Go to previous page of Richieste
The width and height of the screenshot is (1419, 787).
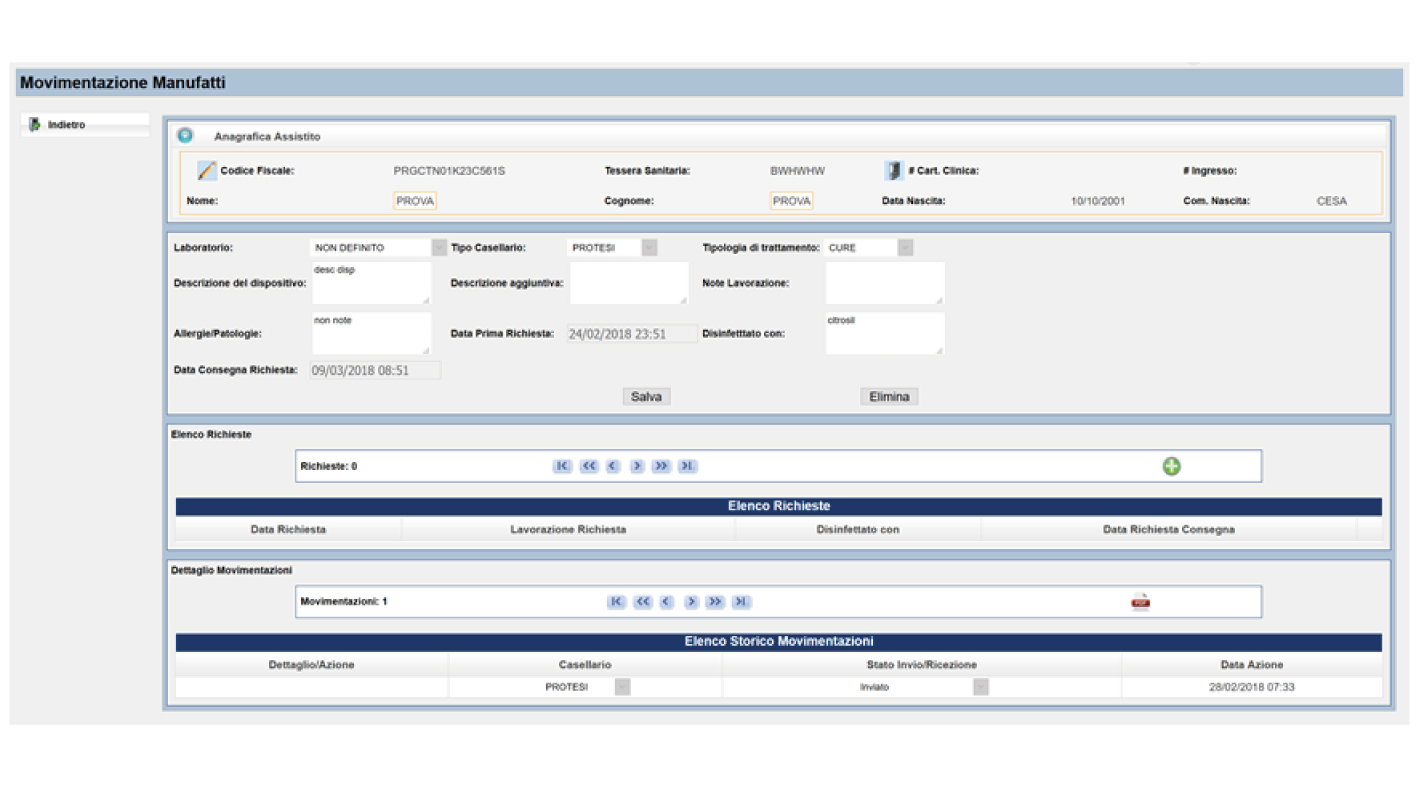point(613,466)
